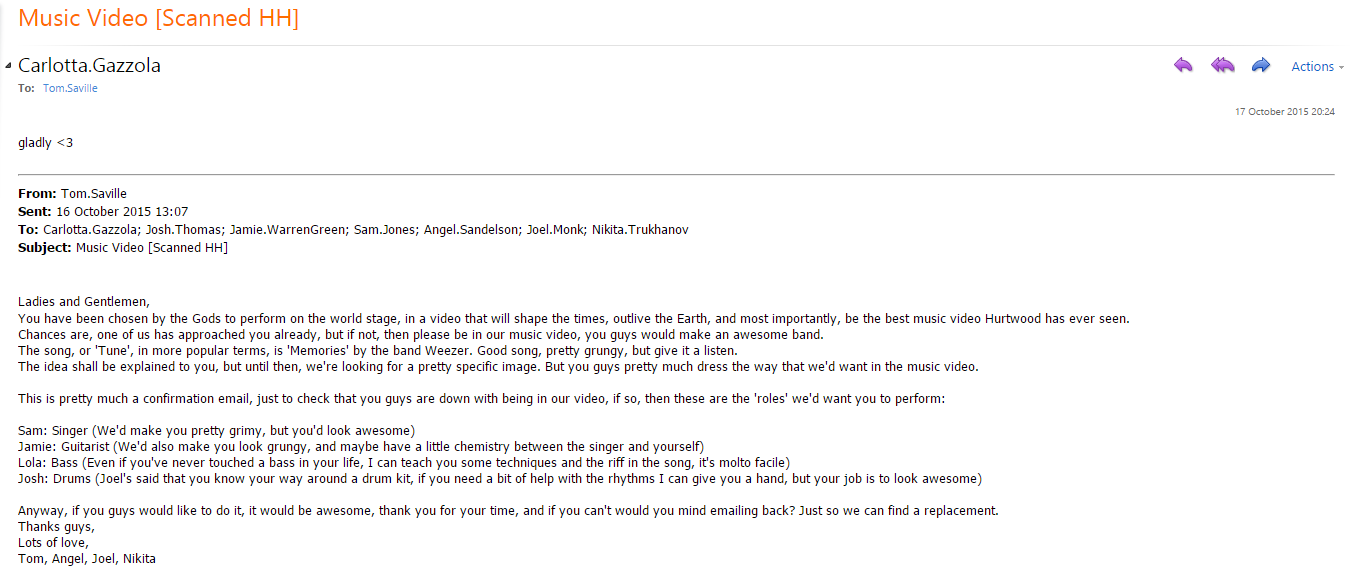Open the Tom.Saville recipient link
1354x585 pixels.
click(70, 89)
